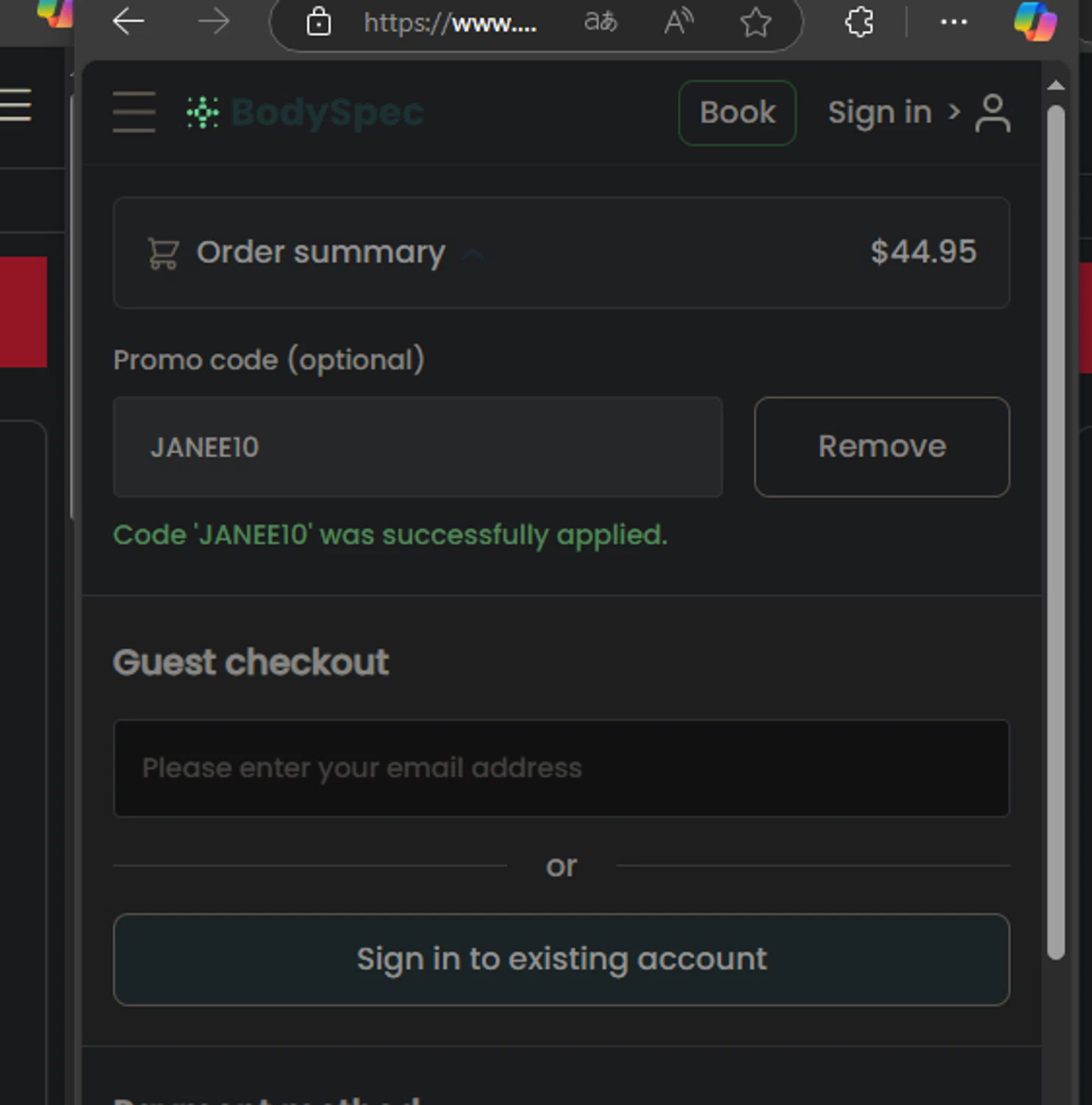Click the 'Code JANEE10 was successfully applied' message

[391, 536]
